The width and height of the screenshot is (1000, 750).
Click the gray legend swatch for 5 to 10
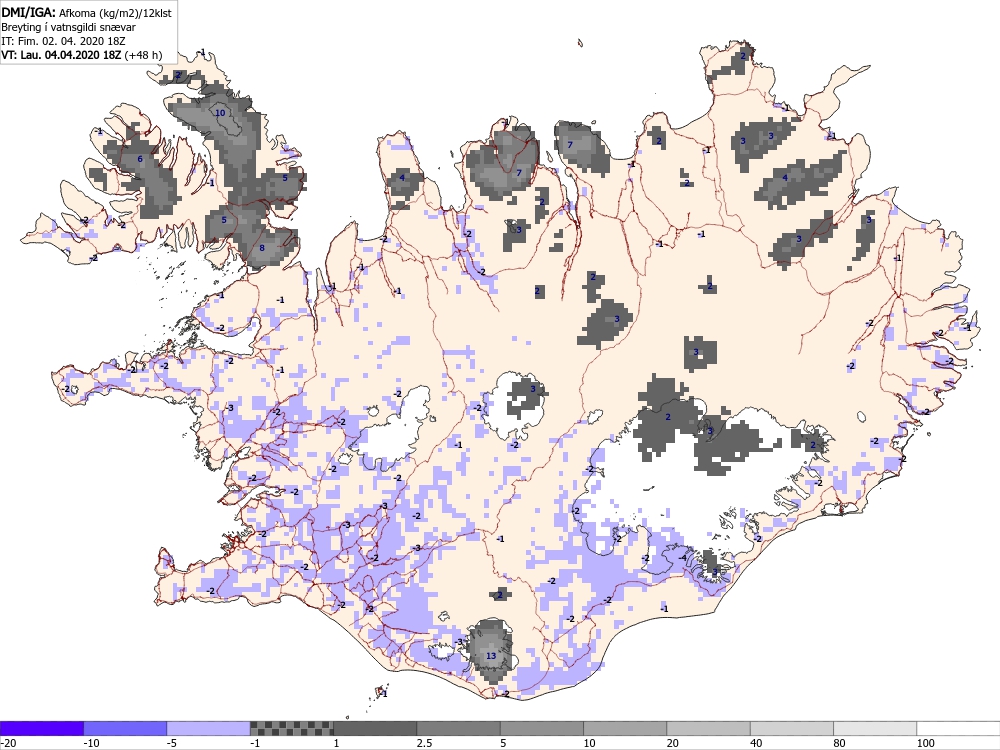click(x=542, y=728)
